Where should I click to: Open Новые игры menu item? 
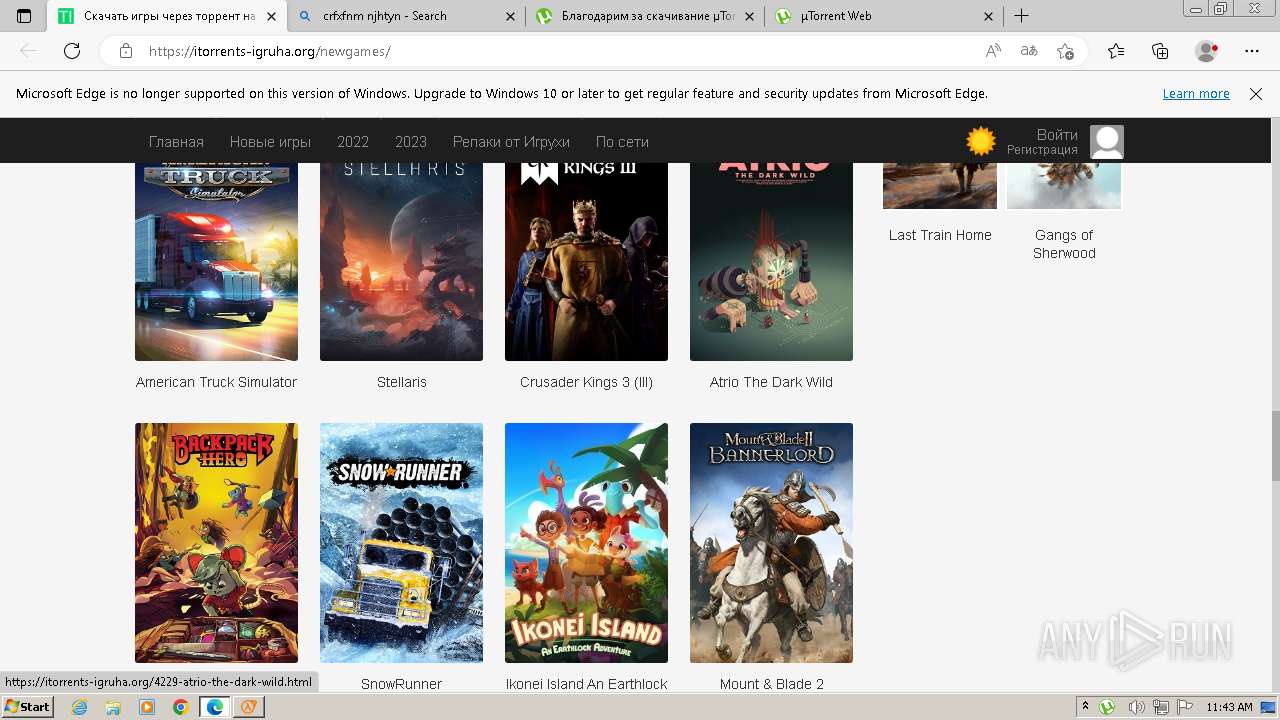click(270, 142)
